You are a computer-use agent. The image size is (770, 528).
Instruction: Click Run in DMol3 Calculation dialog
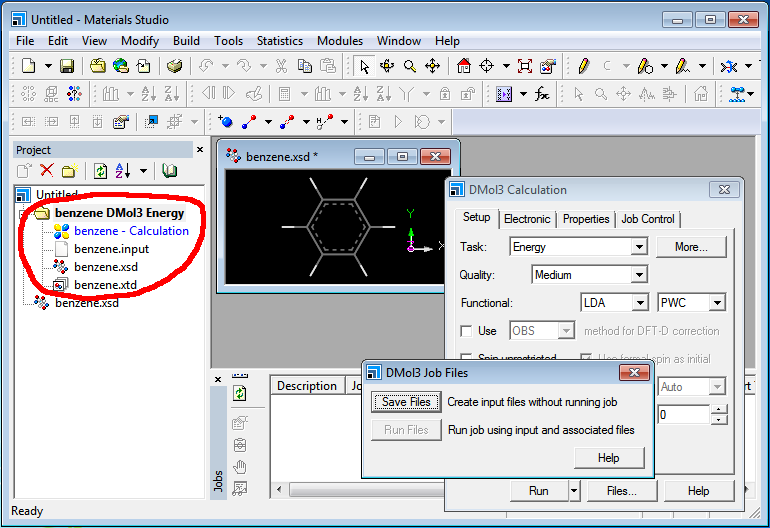[539, 491]
